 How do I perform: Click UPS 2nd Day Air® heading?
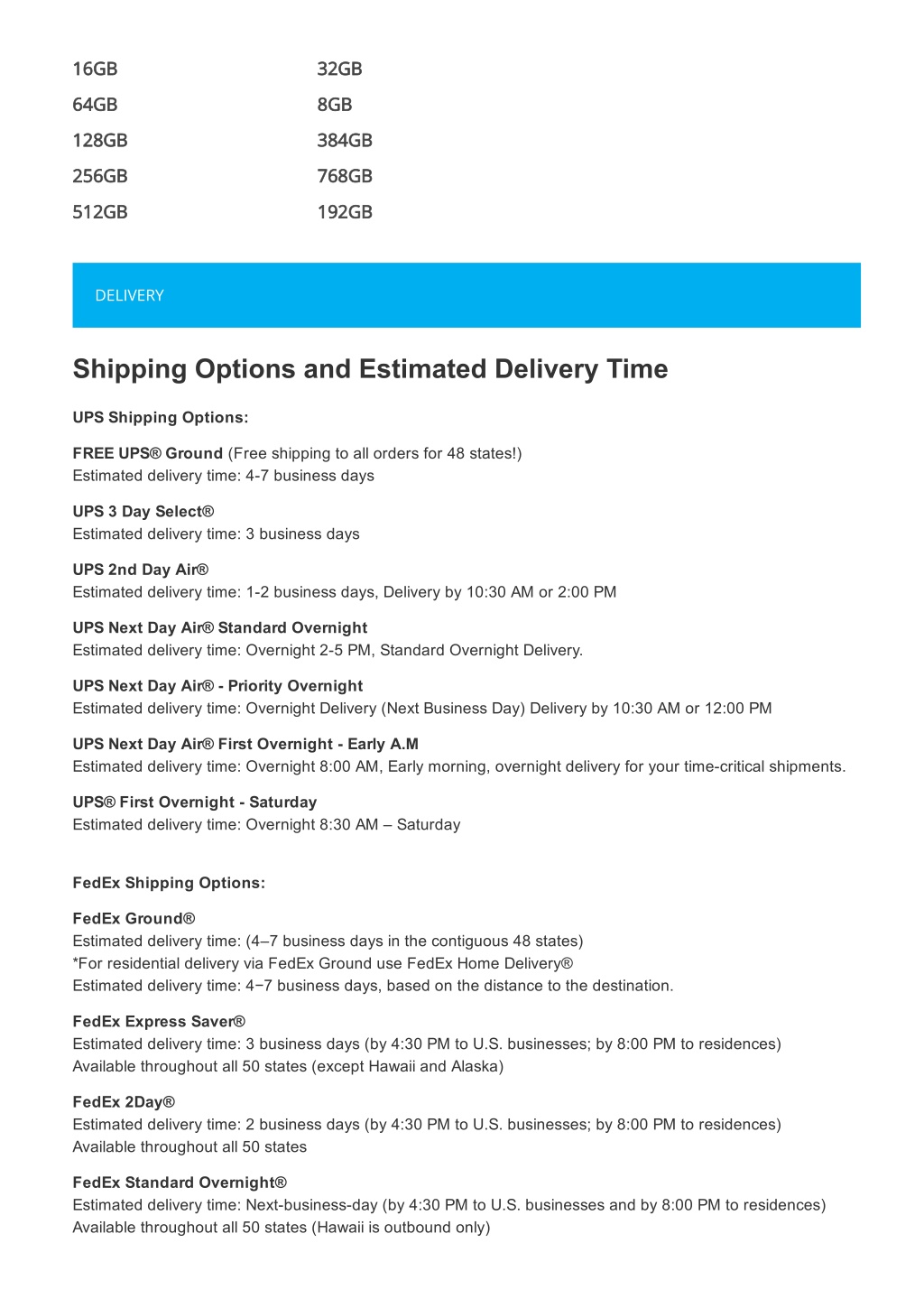pos(141,570)
